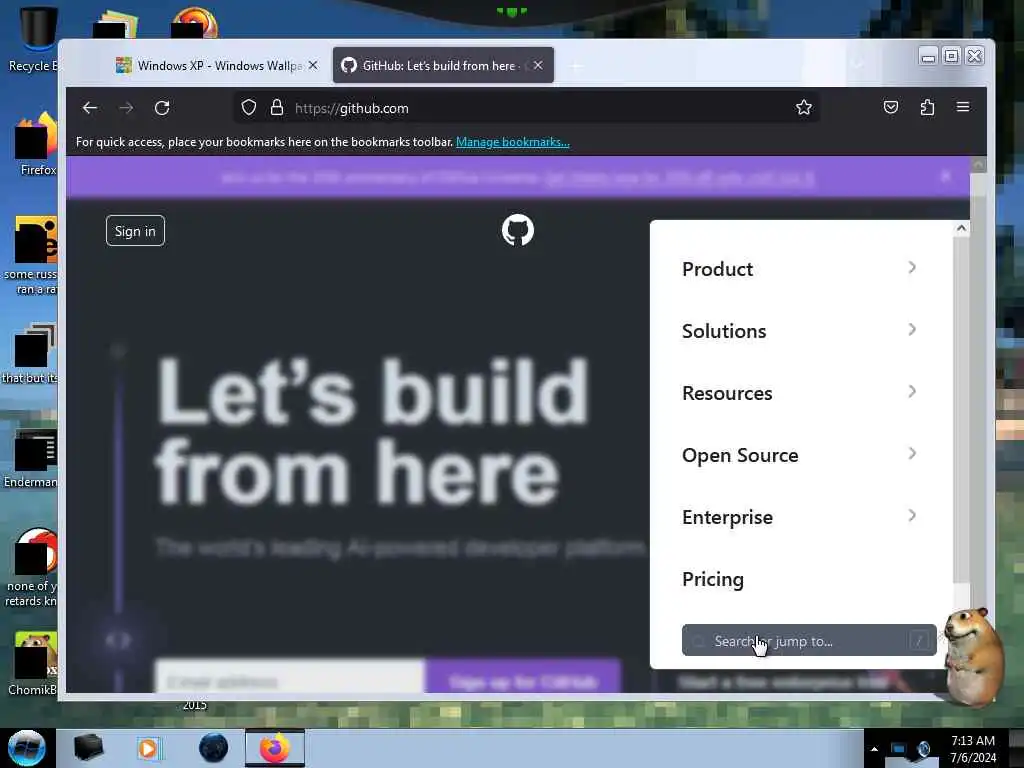The height and width of the screenshot is (768, 1024).
Task: Expand the Resources menu item
Action: [800, 393]
